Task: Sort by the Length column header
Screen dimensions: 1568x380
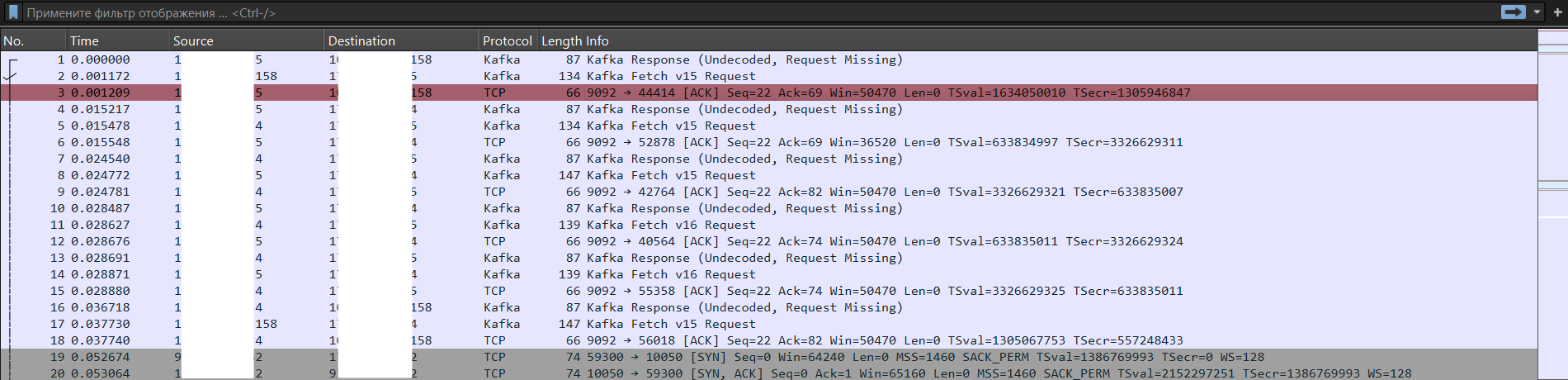Action: point(561,40)
